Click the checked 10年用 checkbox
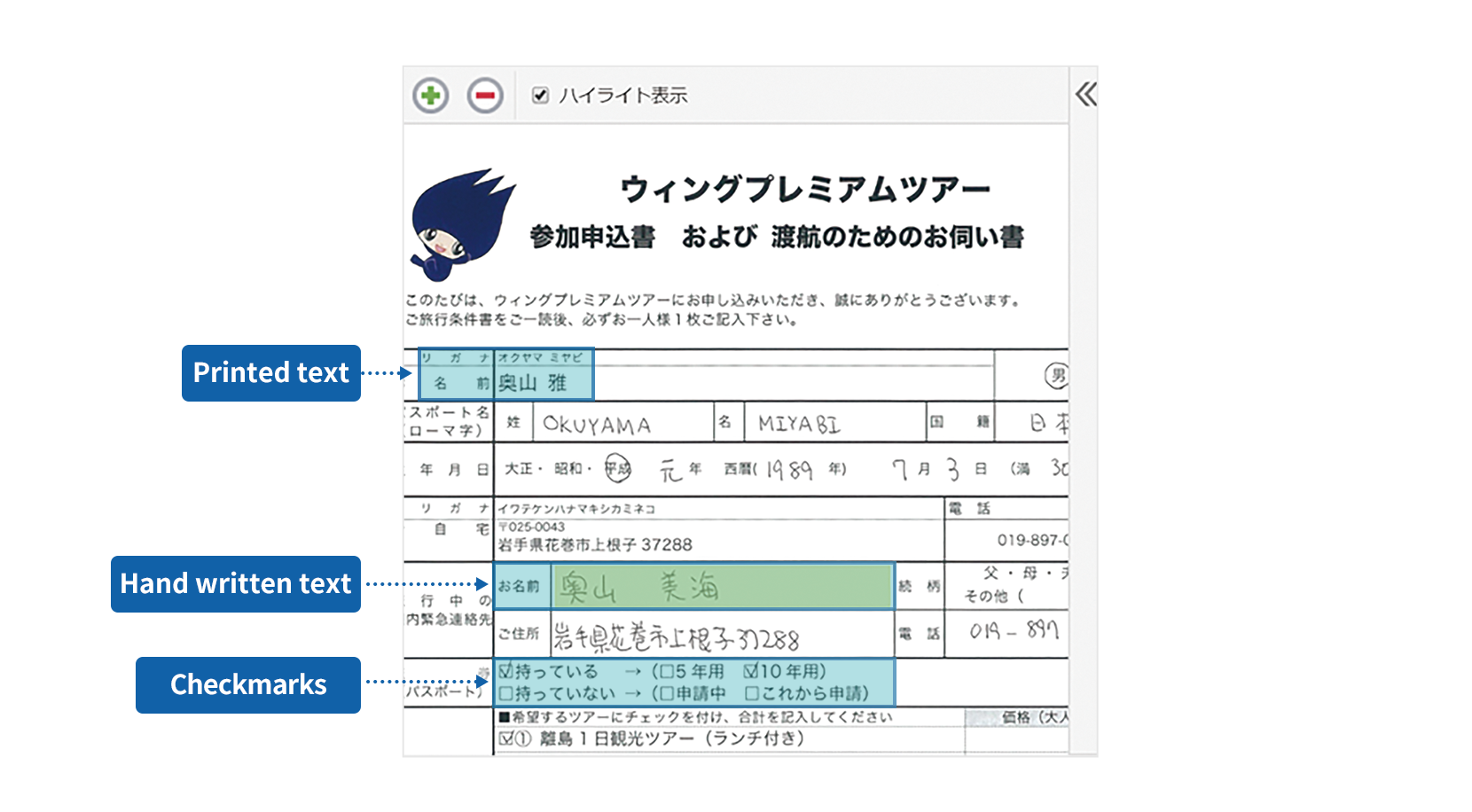Image resolution: width=1472 pixels, height=812 pixels. tap(753, 672)
